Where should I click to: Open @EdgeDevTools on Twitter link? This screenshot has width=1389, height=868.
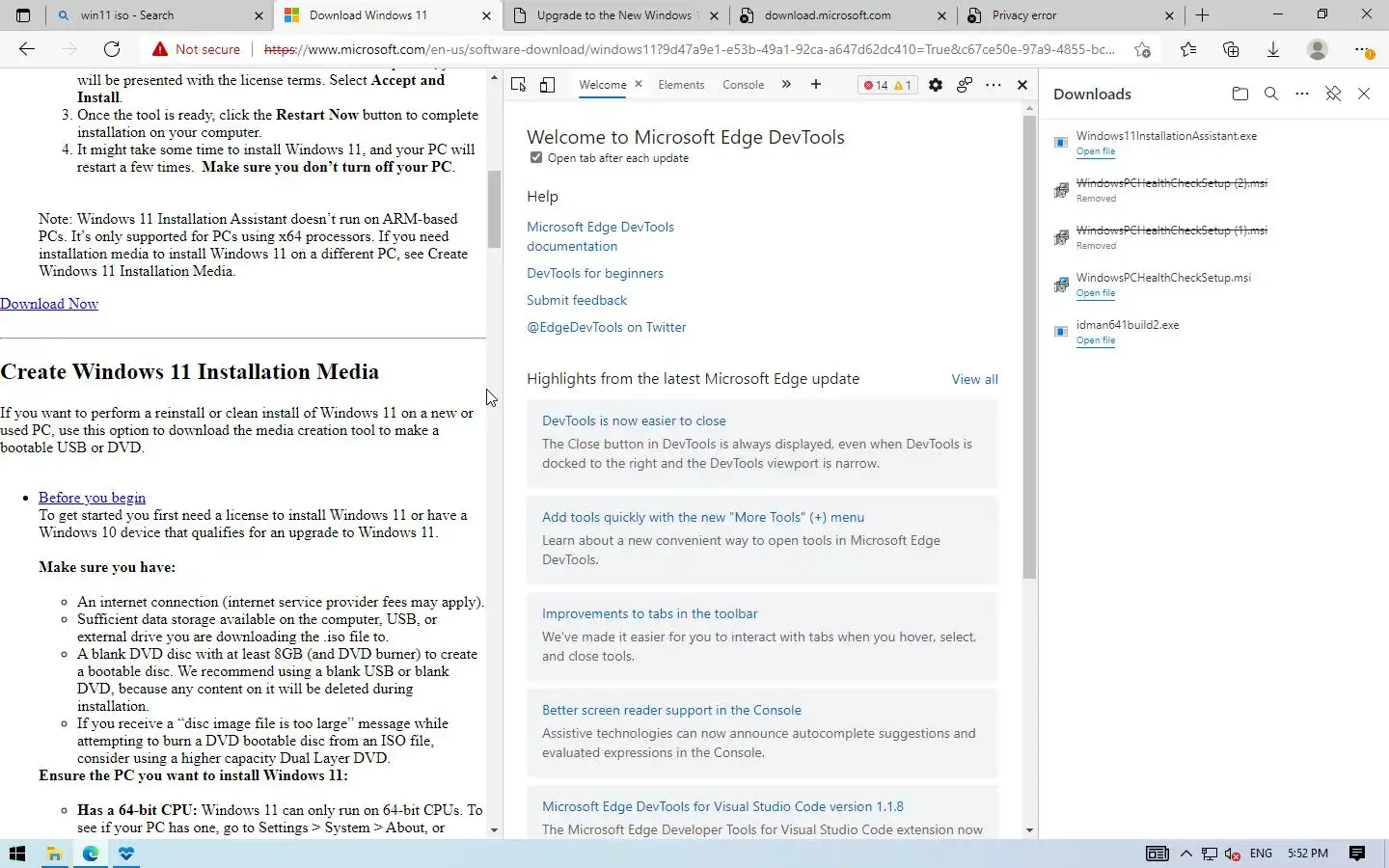click(607, 327)
